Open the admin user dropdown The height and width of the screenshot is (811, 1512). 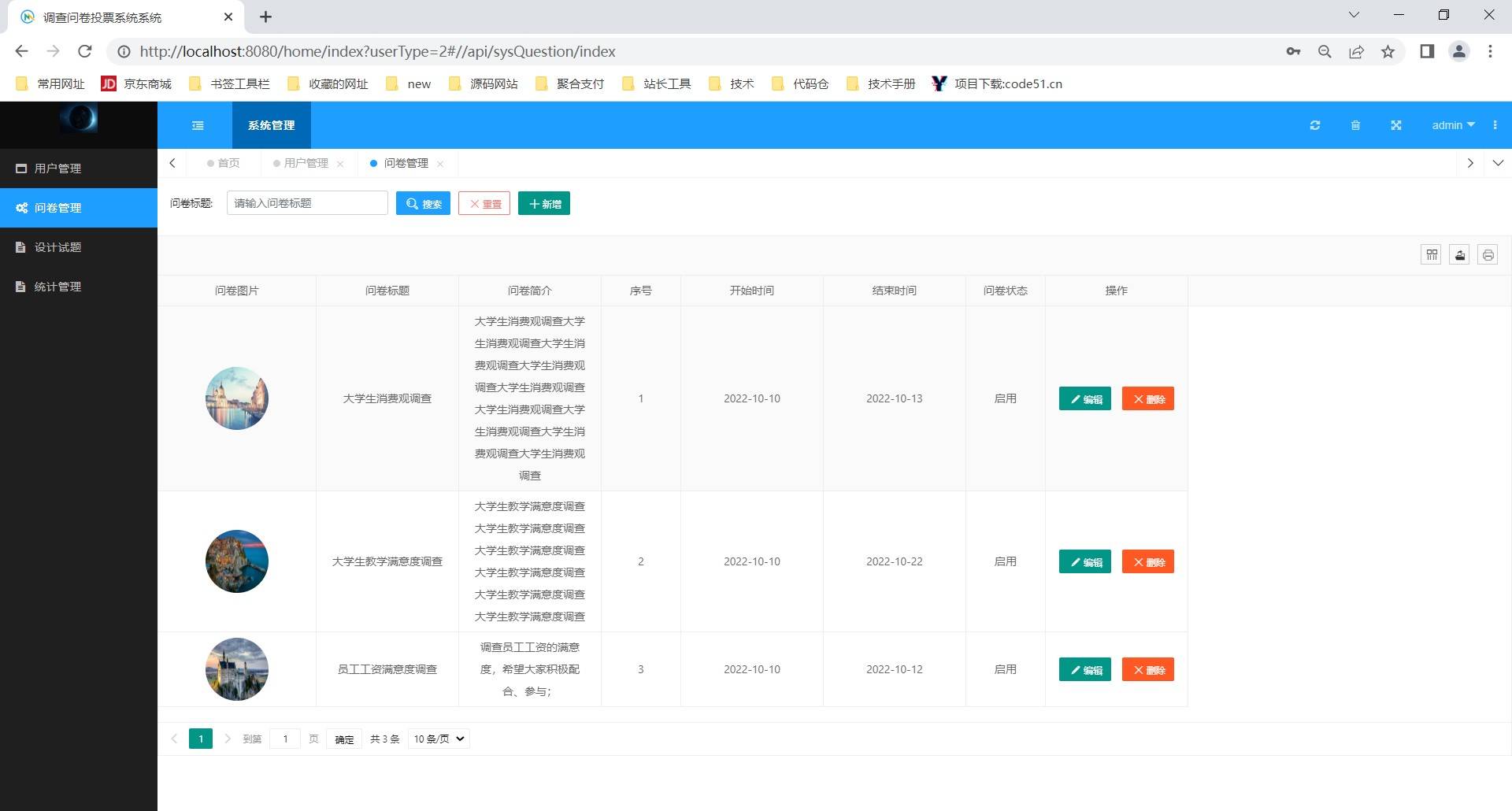click(1453, 125)
